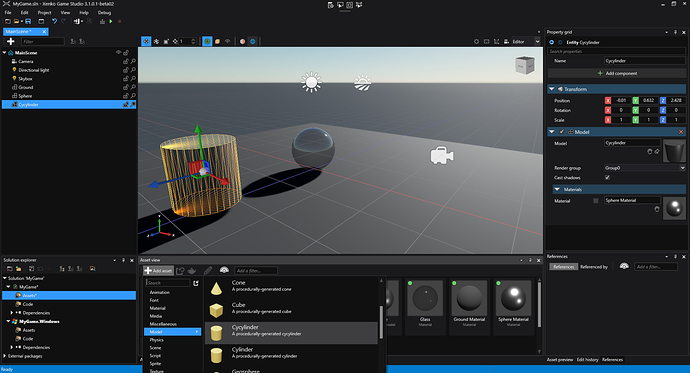Click the entity Filter field in scene tree
This screenshot has height=373, width=690.
[43, 41]
